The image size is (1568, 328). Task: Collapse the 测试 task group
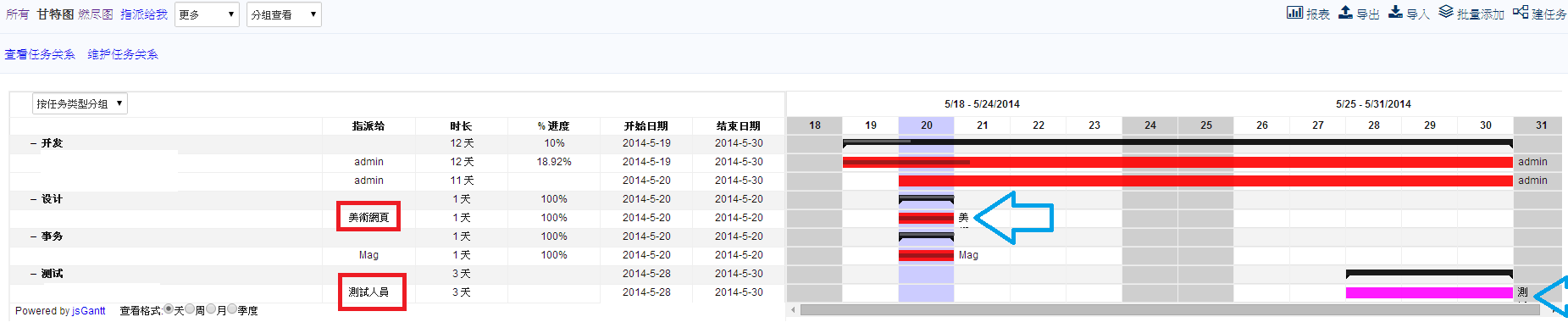point(33,274)
